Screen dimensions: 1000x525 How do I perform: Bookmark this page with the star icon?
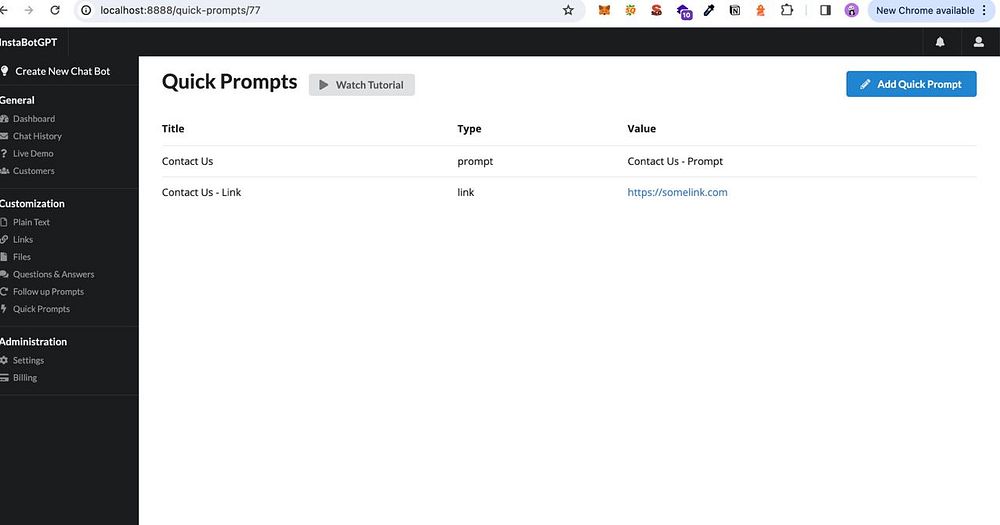point(568,10)
